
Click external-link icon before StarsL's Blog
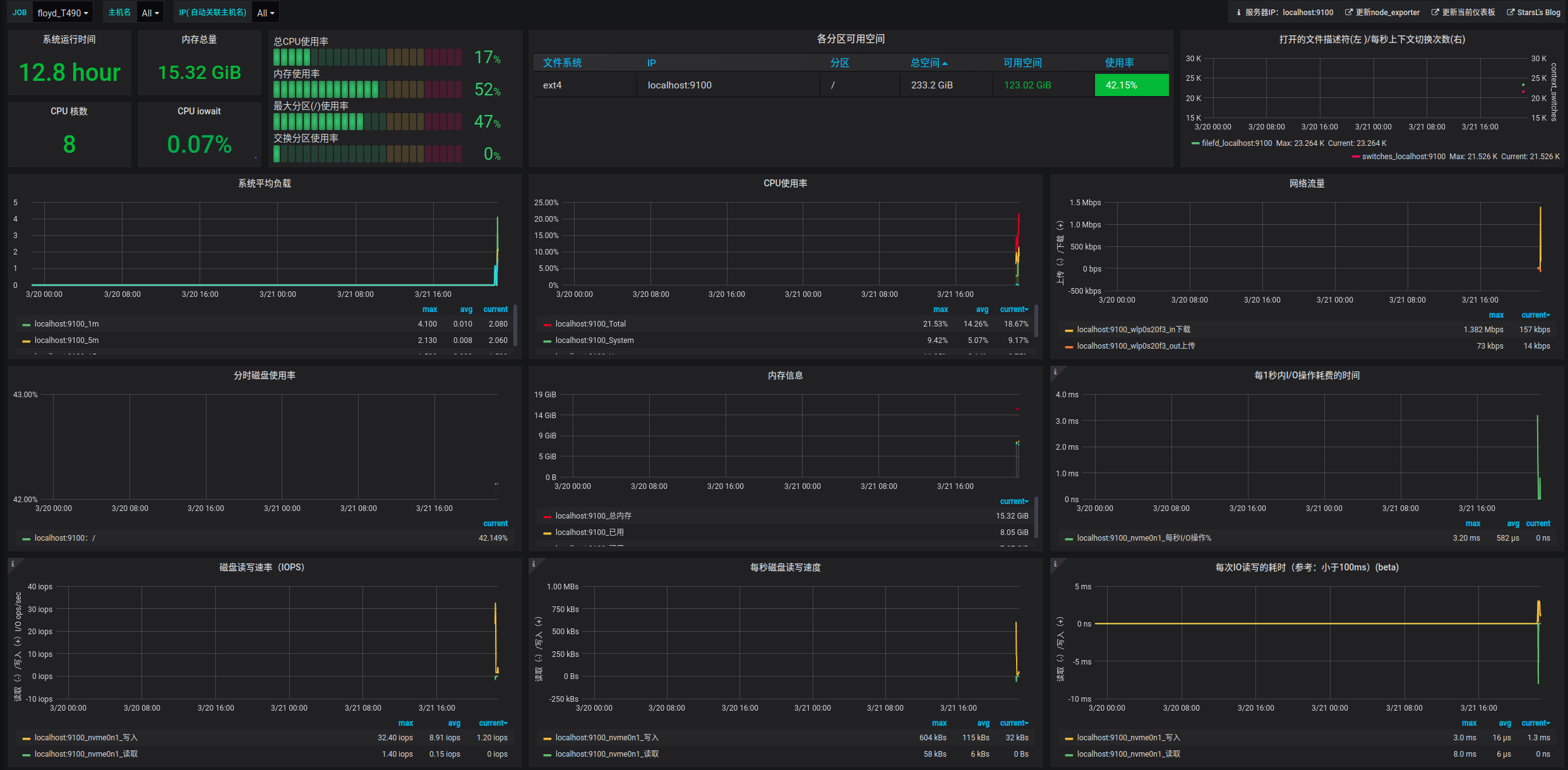[1511, 13]
